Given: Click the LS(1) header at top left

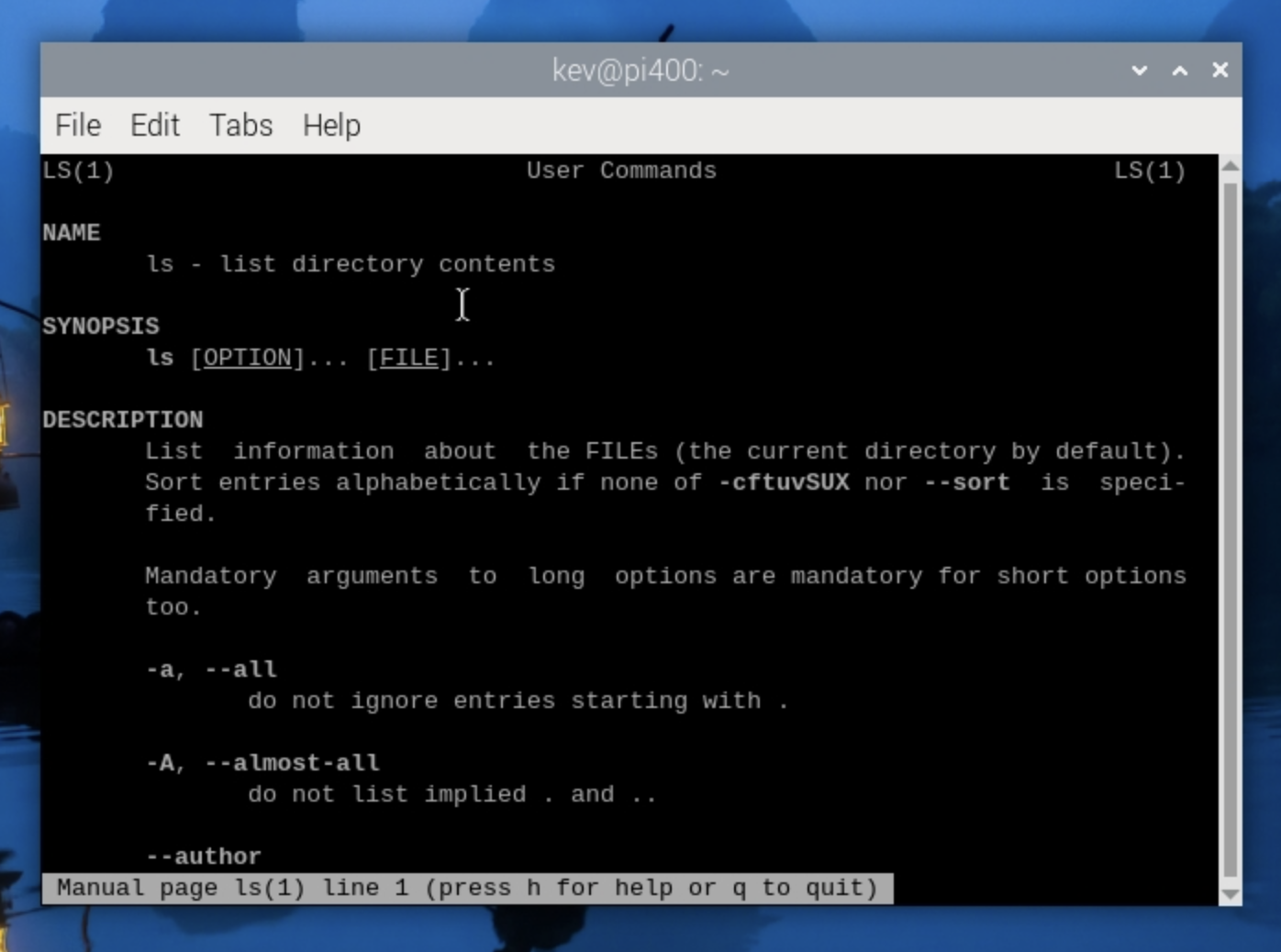Looking at the screenshot, I should click(x=78, y=170).
